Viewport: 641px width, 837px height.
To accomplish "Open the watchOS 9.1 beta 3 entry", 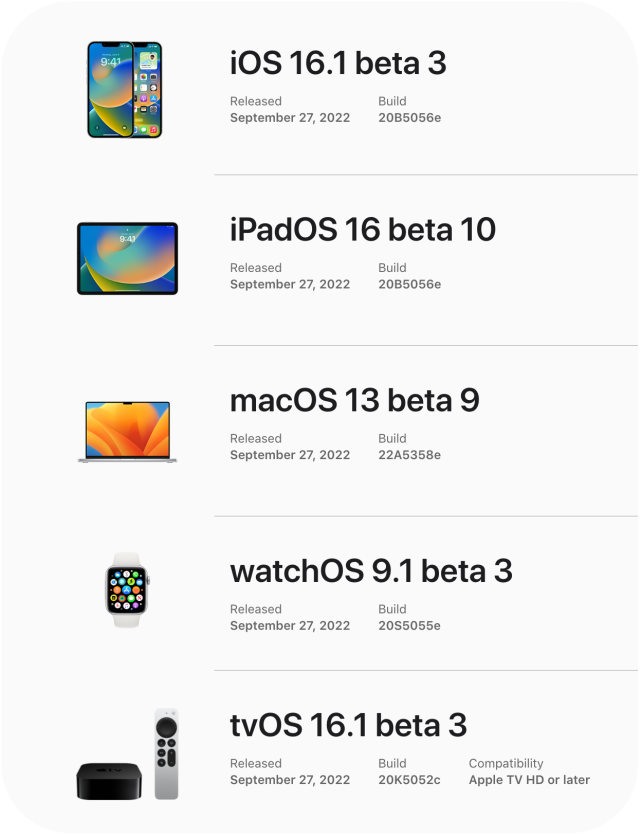I will point(370,570).
